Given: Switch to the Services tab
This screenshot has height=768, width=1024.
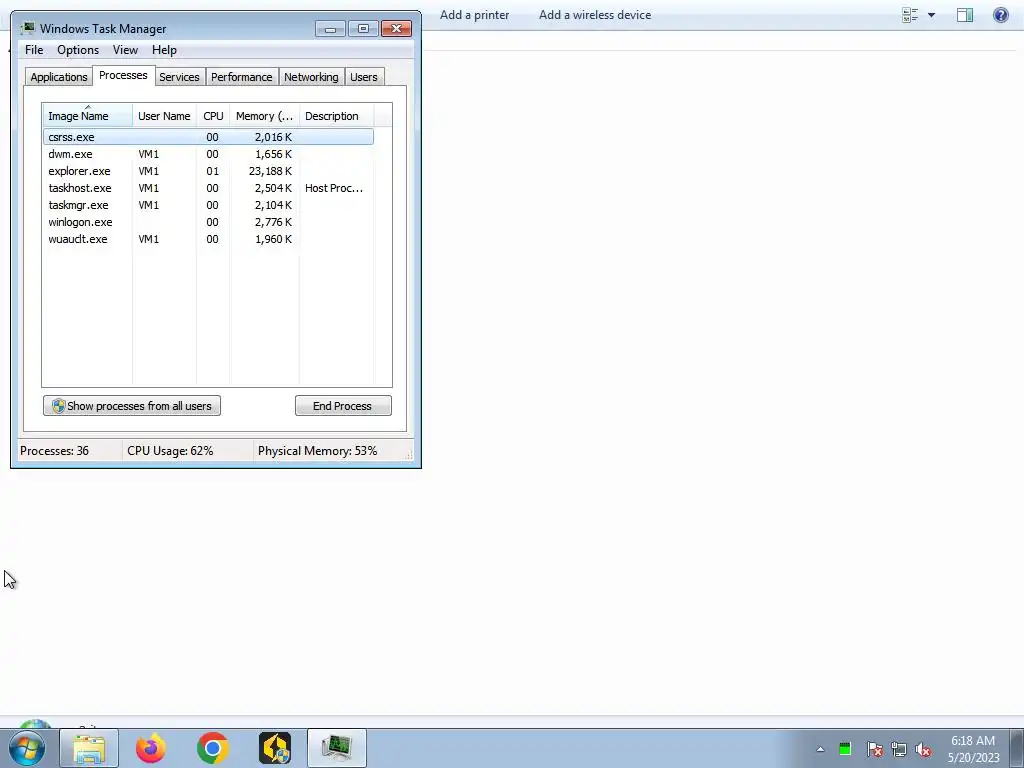Looking at the screenshot, I should click(x=180, y=77).
